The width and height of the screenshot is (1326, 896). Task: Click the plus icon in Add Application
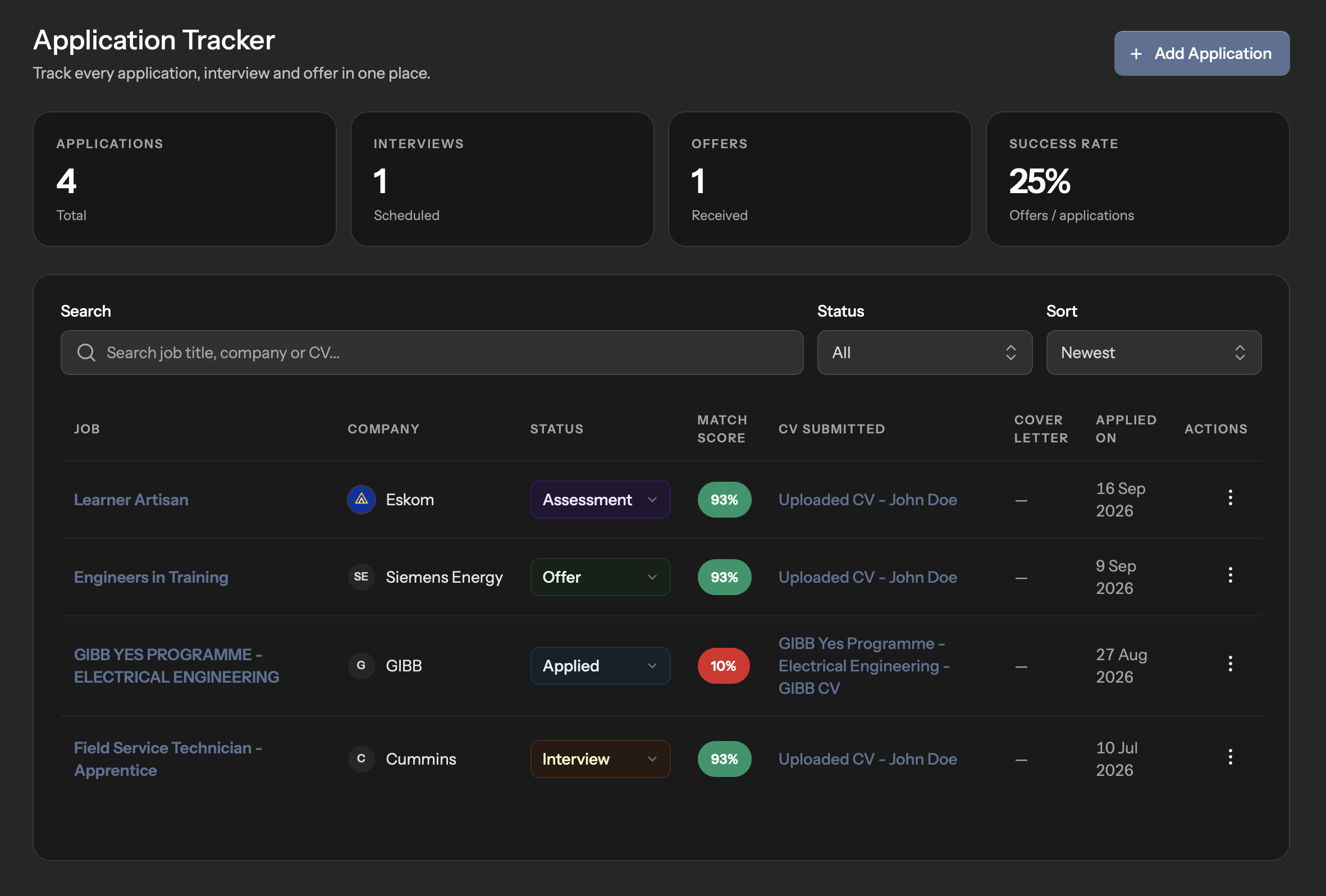(x=1136, y=54)
